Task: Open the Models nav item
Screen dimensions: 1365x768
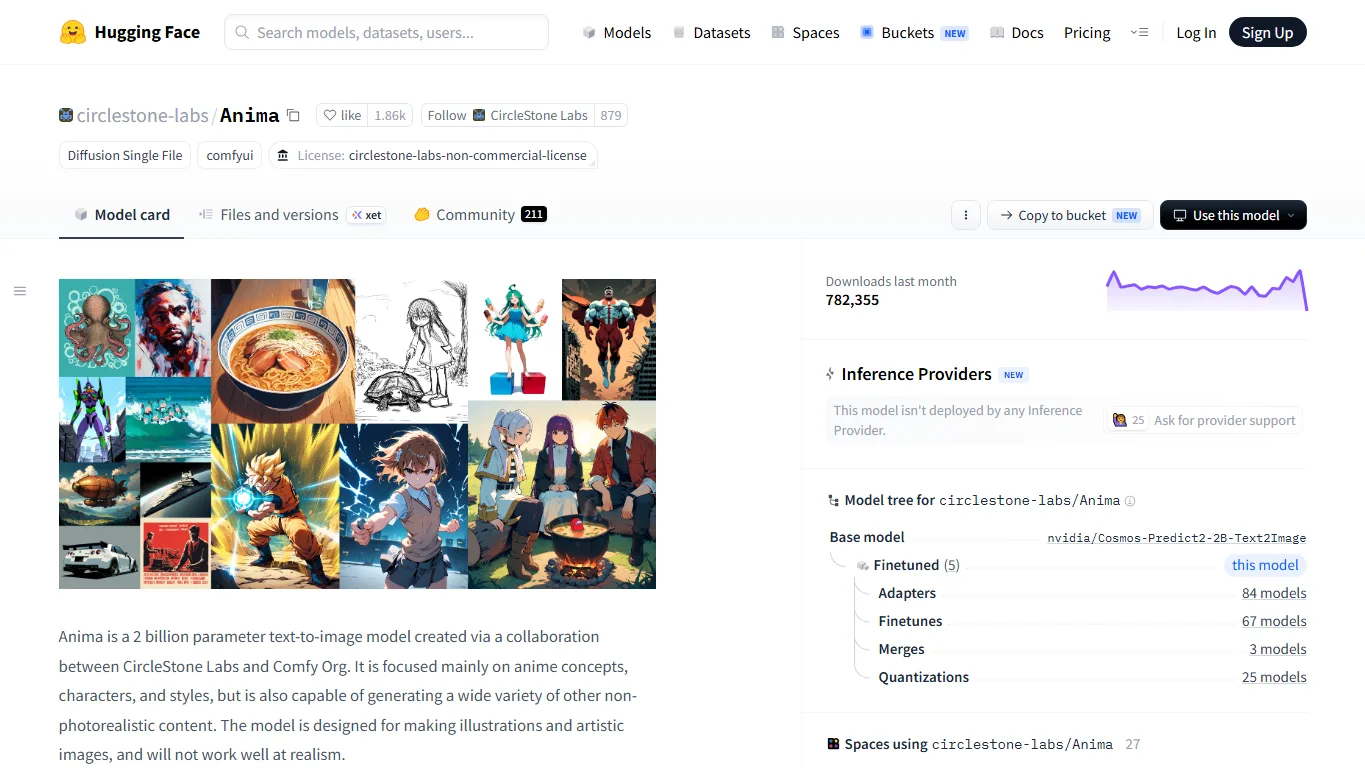Action: click(617, 32)
